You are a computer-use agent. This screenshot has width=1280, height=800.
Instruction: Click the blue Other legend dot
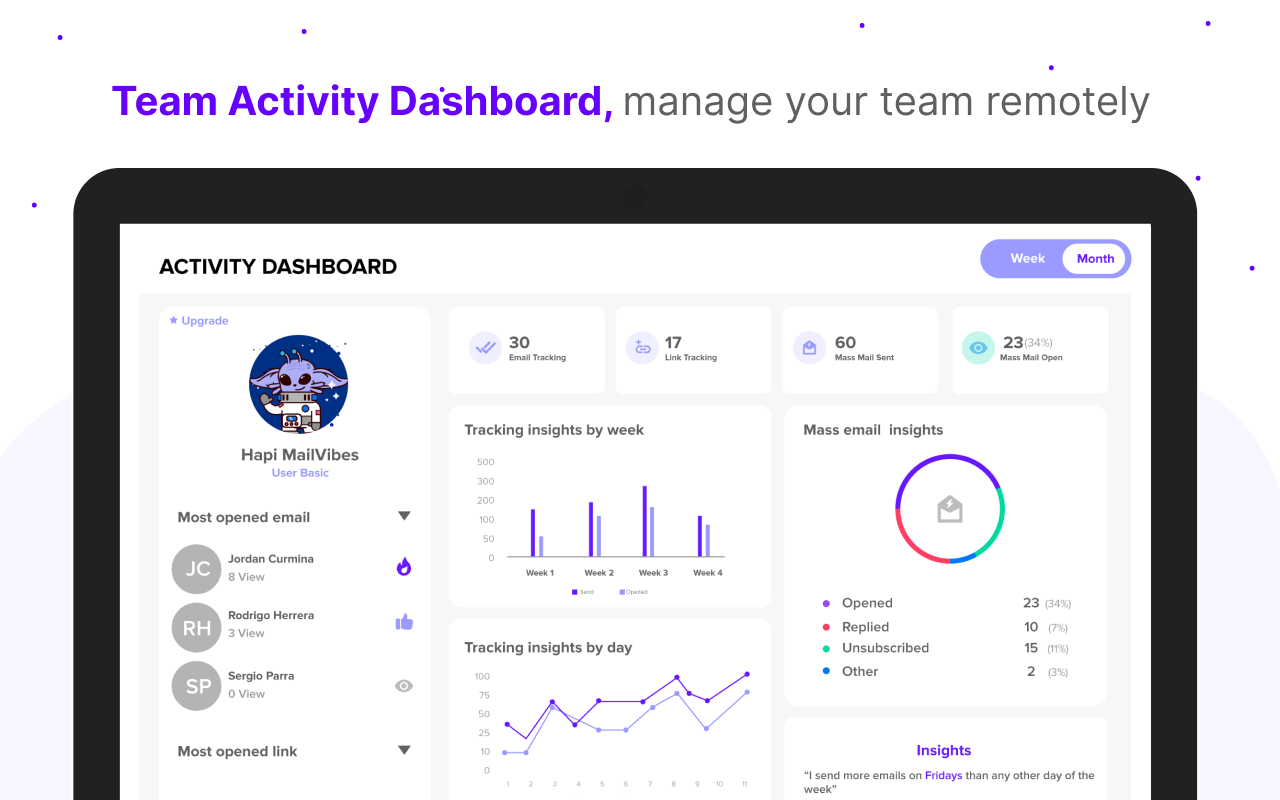tap(826, 671)
